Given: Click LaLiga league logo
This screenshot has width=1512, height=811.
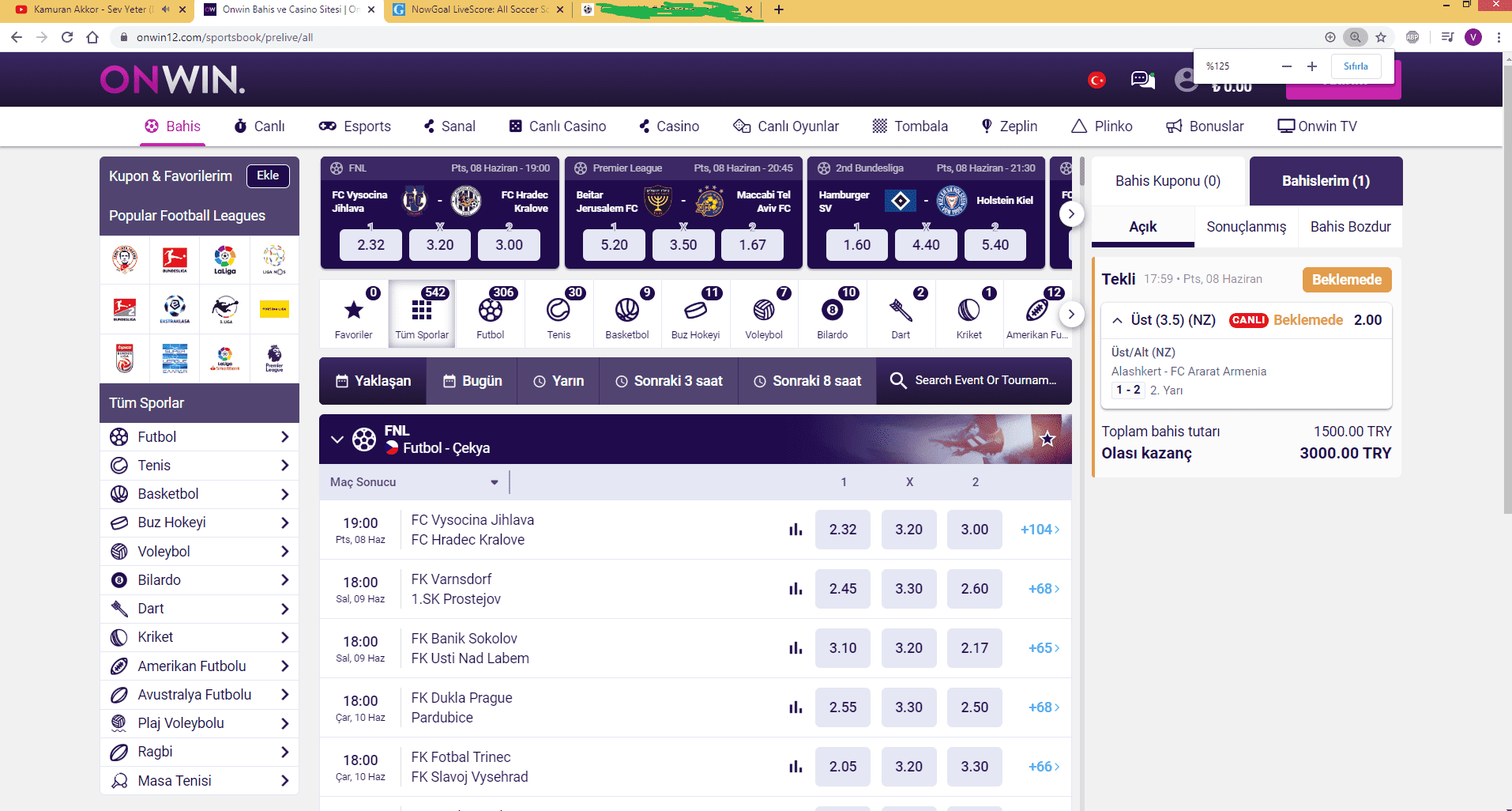Looking at the screenshot, I should click(x=224, y=259).
